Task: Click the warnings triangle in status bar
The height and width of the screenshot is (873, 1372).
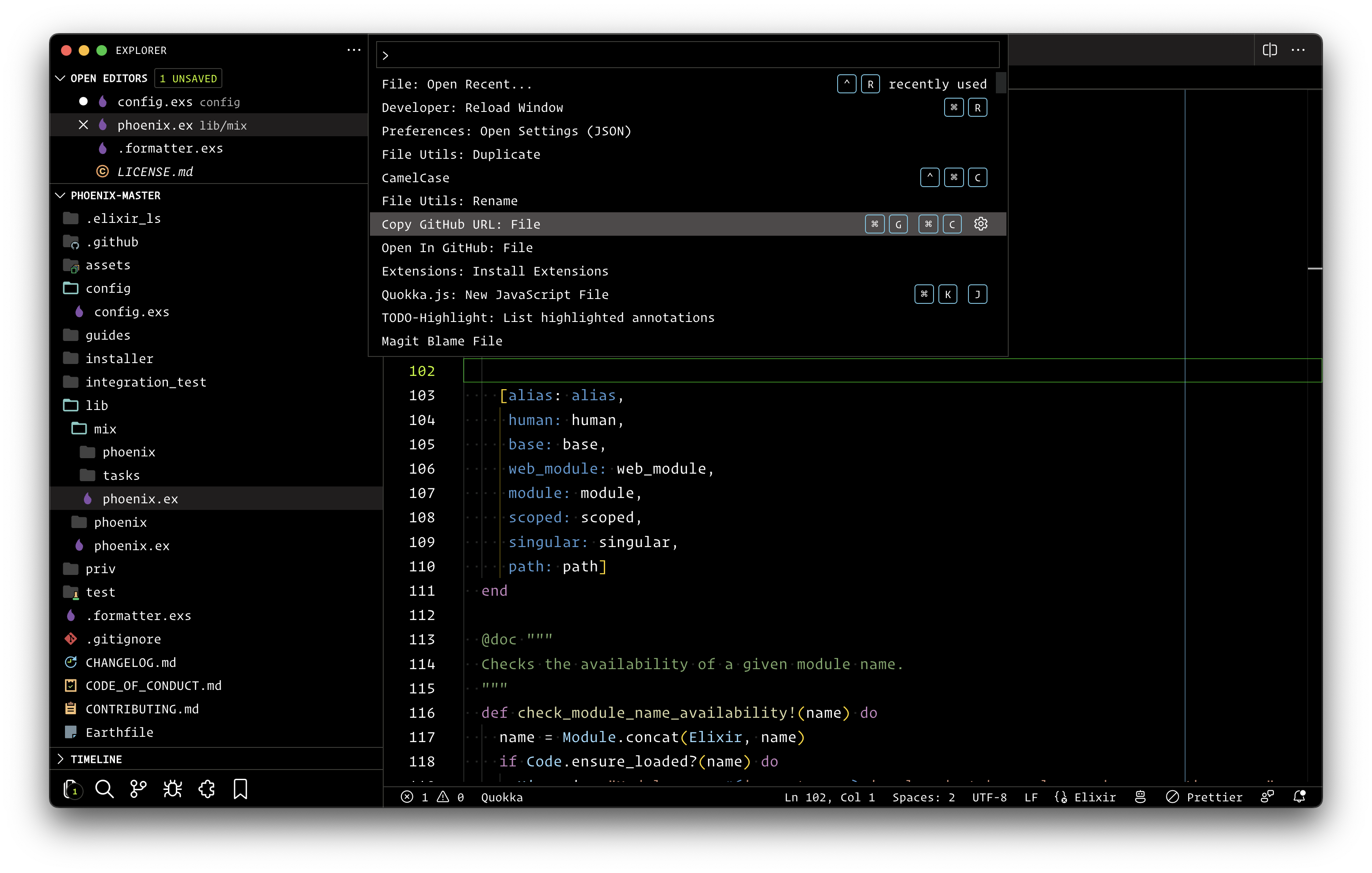Action: (443, 797)
